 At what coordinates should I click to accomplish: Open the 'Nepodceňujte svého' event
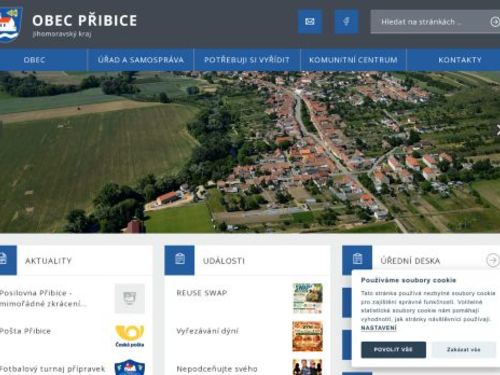(217, 369)
